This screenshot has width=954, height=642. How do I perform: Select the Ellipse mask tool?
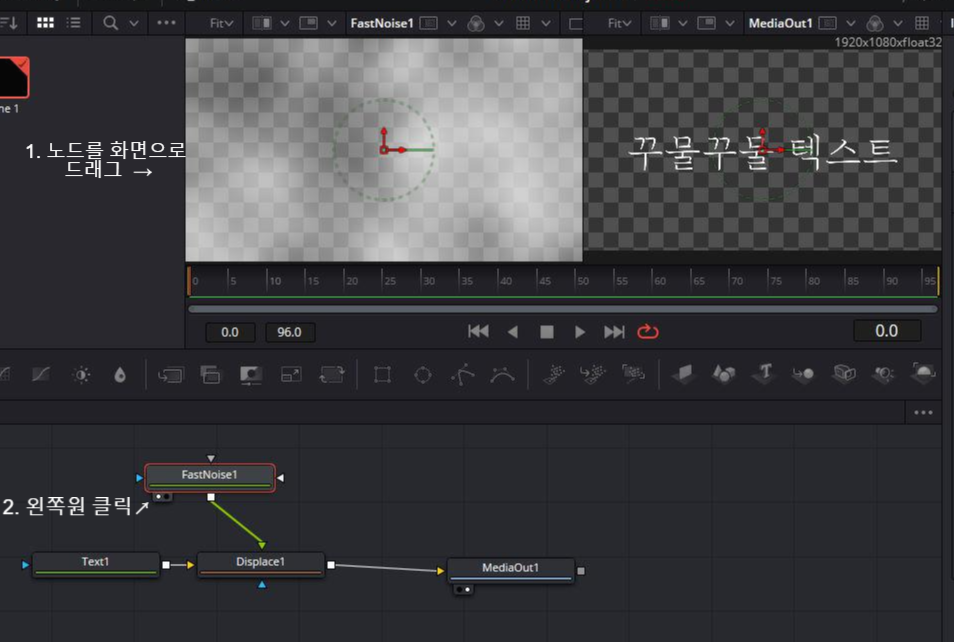pyautogui.click(x=423, y=375)
